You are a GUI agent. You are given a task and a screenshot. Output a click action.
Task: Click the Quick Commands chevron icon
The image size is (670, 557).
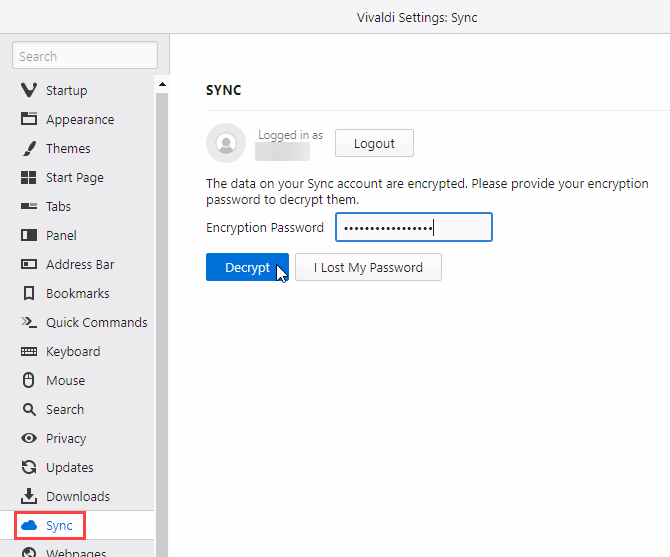[x=29, y=322]
